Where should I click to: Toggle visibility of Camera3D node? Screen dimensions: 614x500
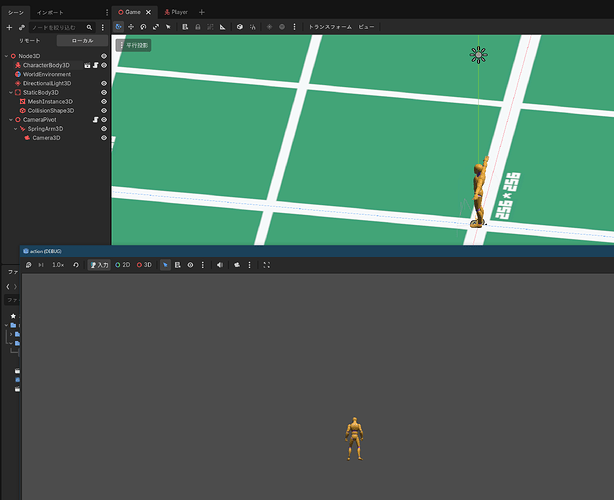(104, 138)
